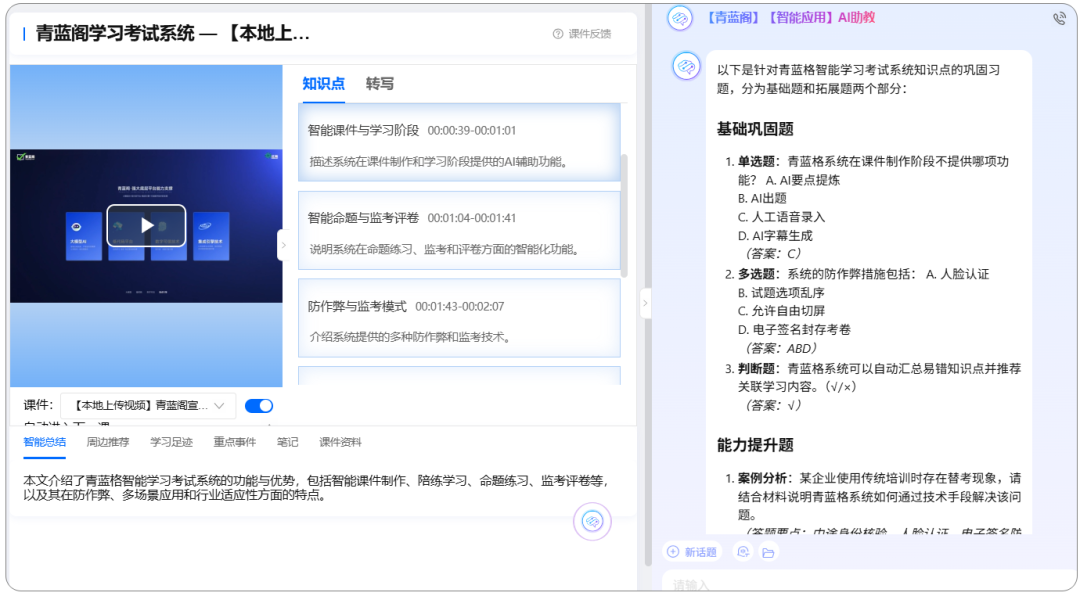Open the folder icon in the chat toolbar
The image size is (1080, 607).
[766, 552]
